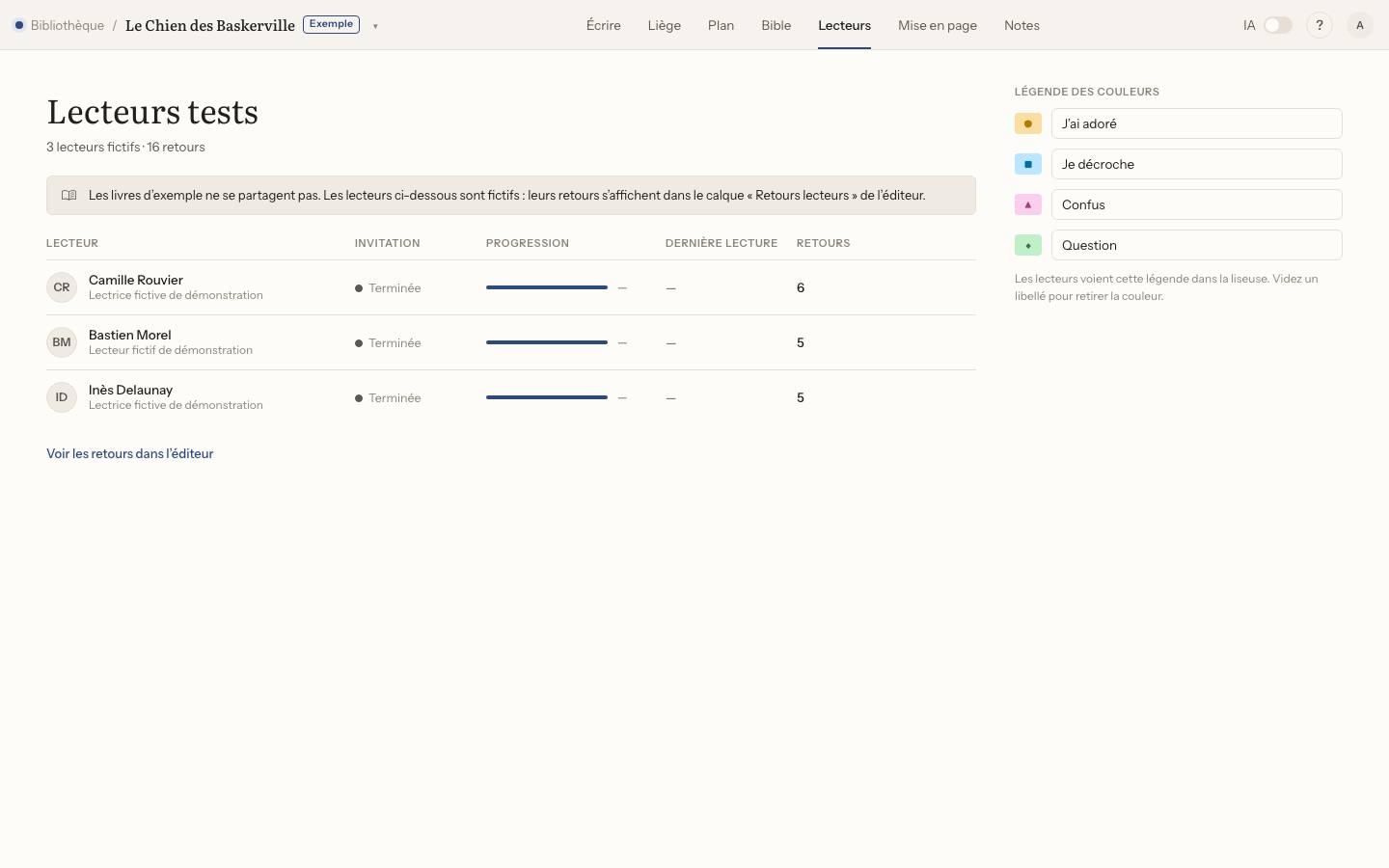The width and height of the screenshot is (1389, 868).
Task: Click the ID avatar for Inès Delaunay
Action: tap(62, 397)
